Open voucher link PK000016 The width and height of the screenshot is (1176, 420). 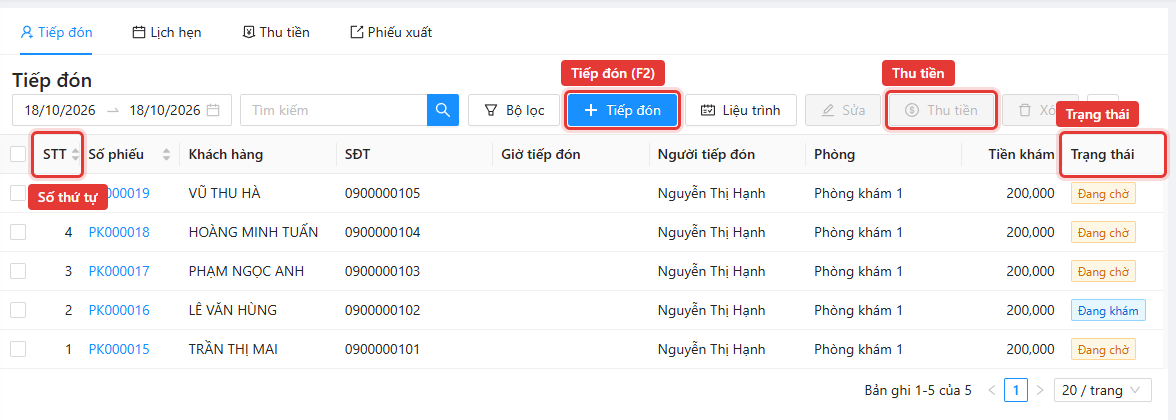tap(119, 310)
